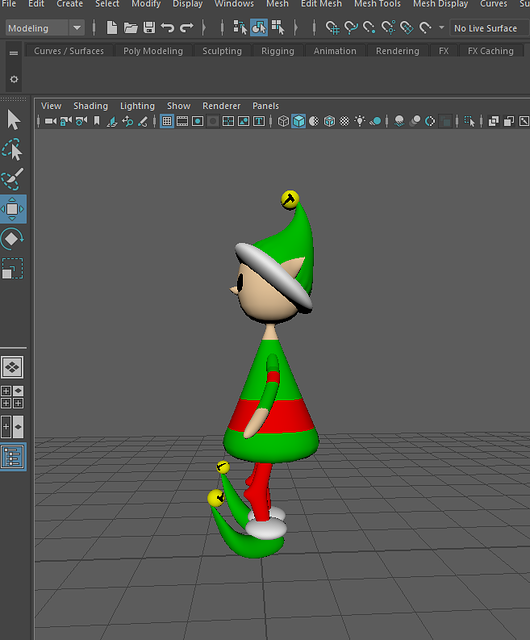Select by hierarchy and combinations
Viewport: 530px width, 640px height.
[240, 28]
